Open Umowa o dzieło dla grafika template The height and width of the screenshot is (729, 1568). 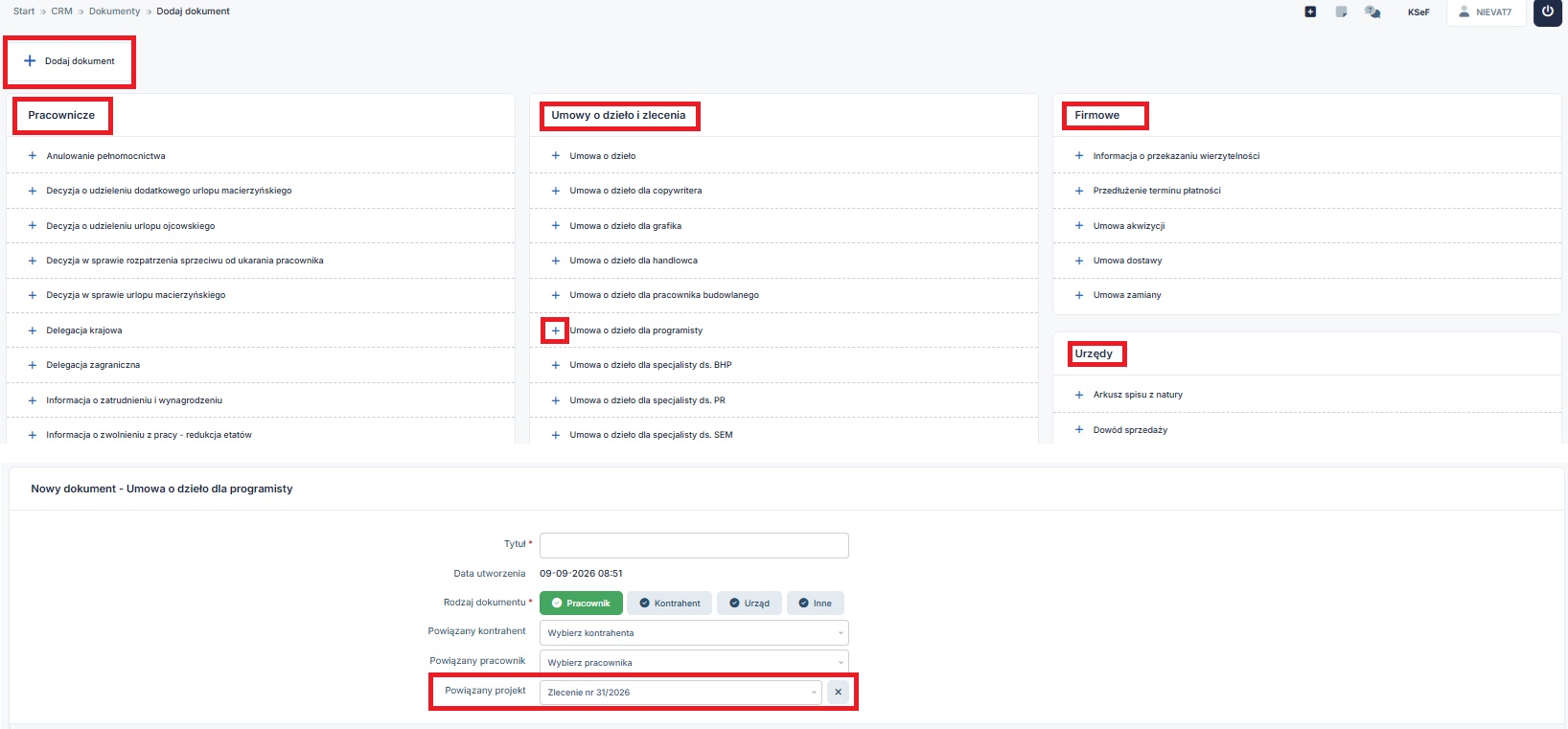(x=625, y=226)
